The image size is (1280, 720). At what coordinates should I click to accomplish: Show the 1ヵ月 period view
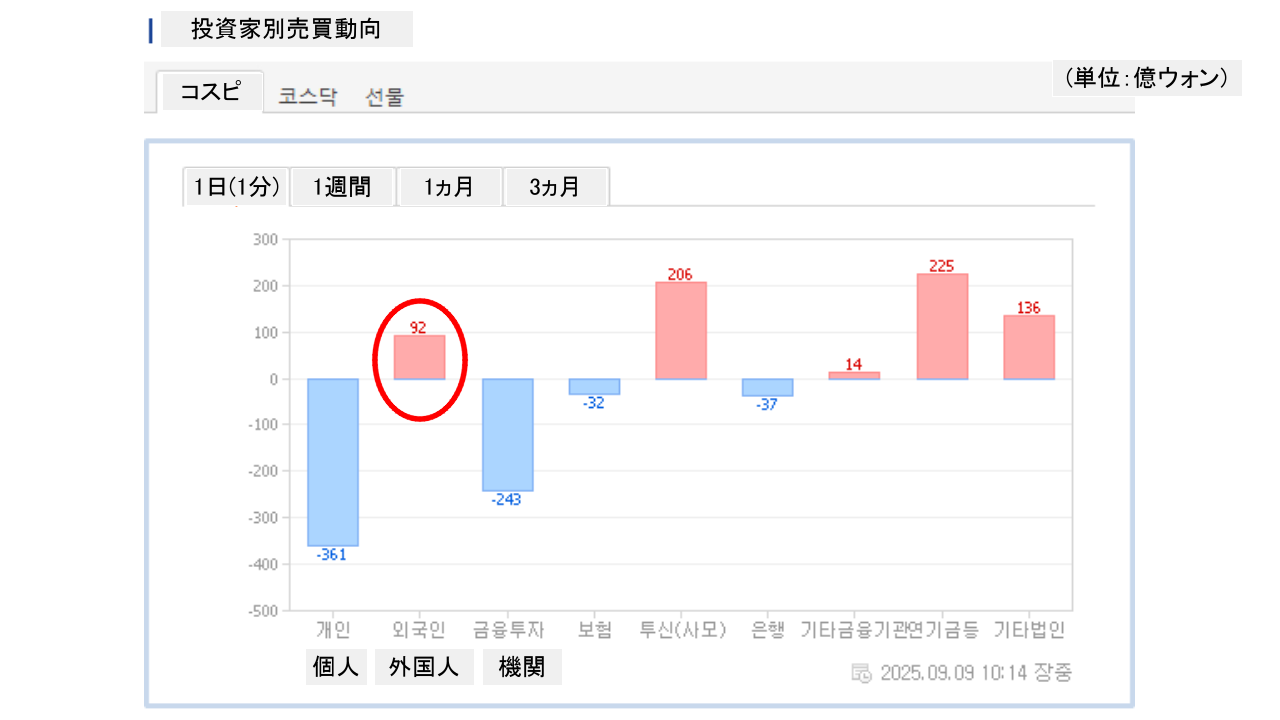449,187
